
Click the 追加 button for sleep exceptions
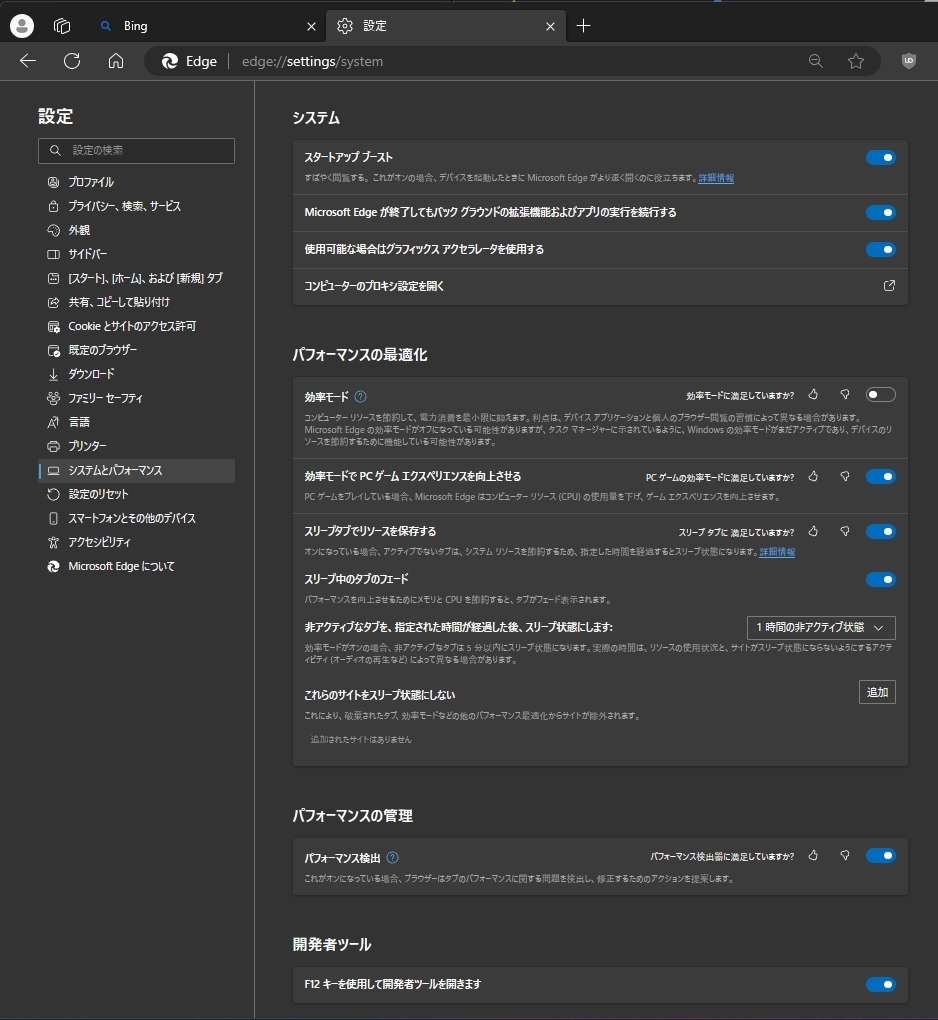(x=877, y=692)
